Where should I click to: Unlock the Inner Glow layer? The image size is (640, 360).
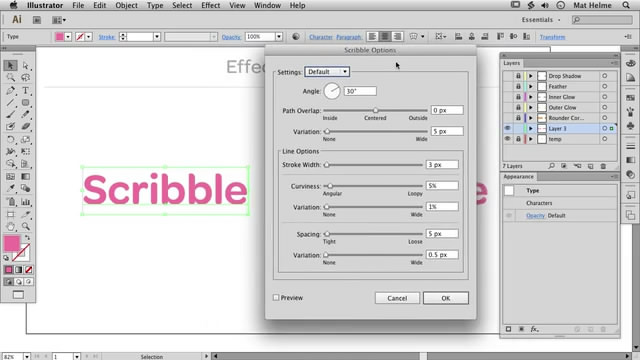[x=518, y=97]
